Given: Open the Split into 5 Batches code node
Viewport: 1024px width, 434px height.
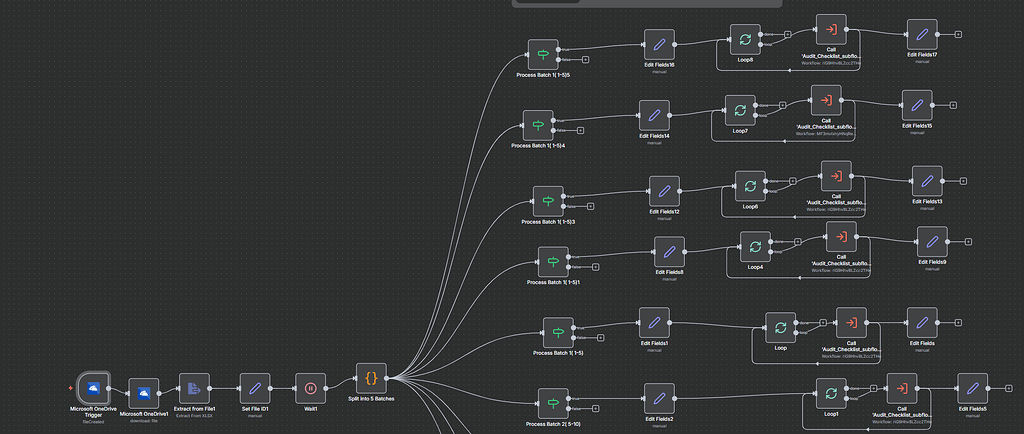Looking at the screenshot, I should [x=372, y=379].
